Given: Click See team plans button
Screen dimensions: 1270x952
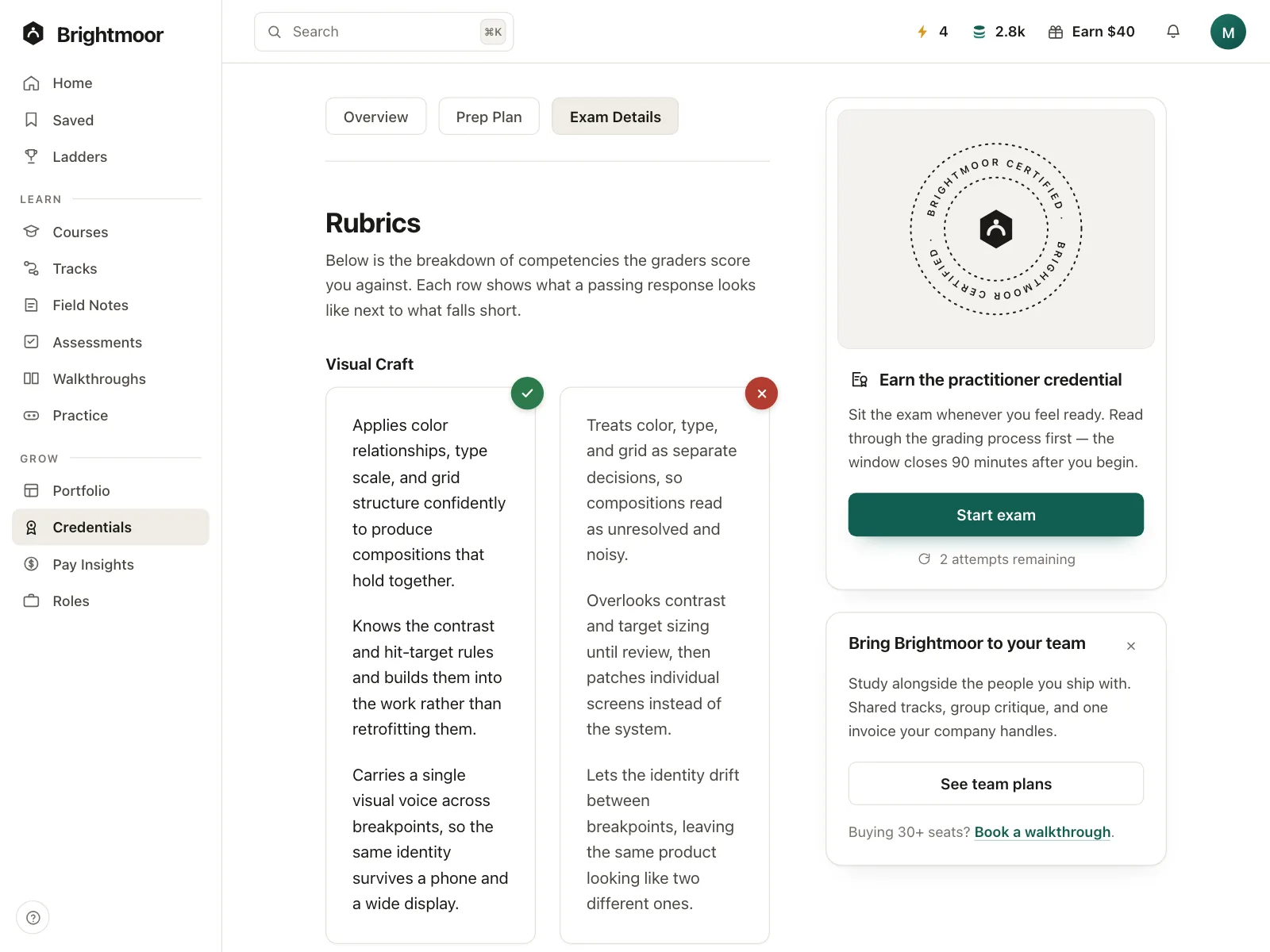Looking at the screenshot, I should [996, 784].
